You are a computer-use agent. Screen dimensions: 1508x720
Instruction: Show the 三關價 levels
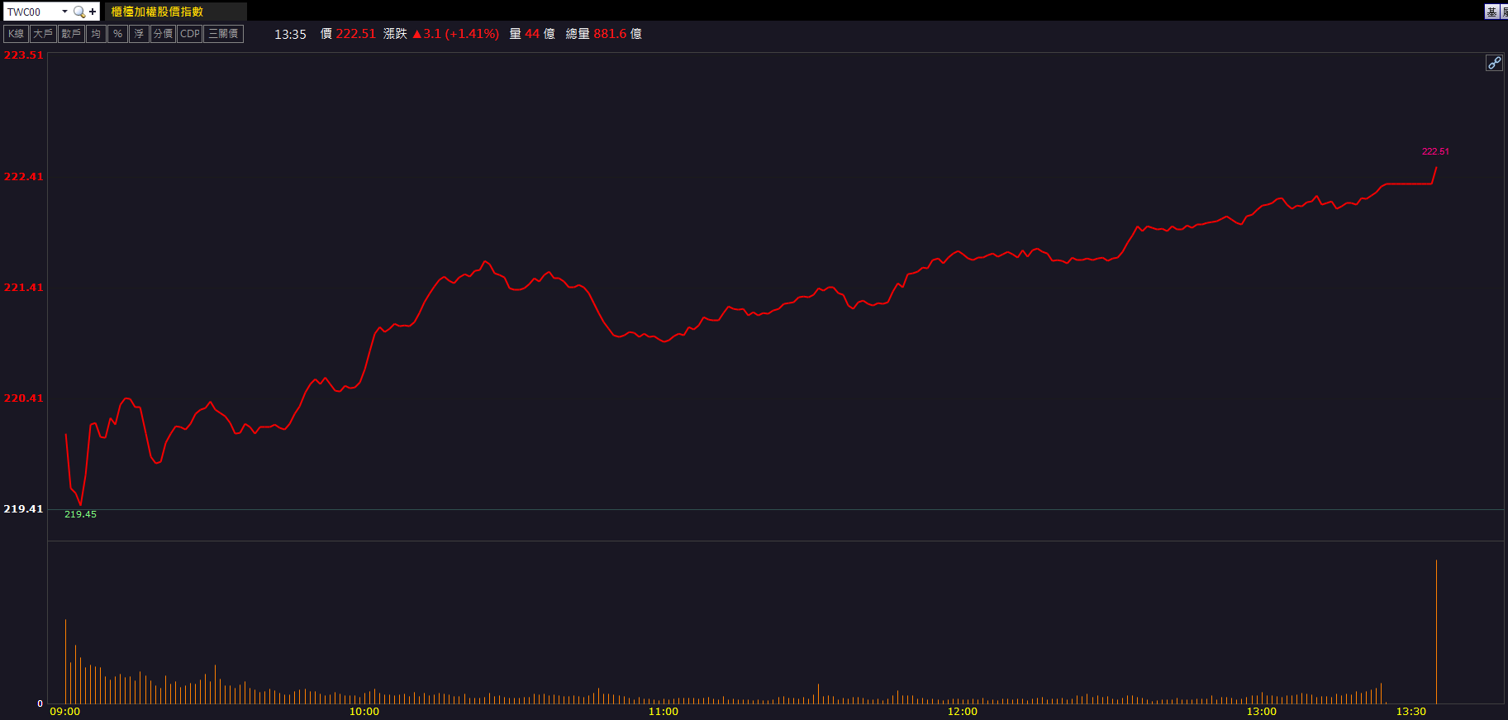tap(224, 34)
